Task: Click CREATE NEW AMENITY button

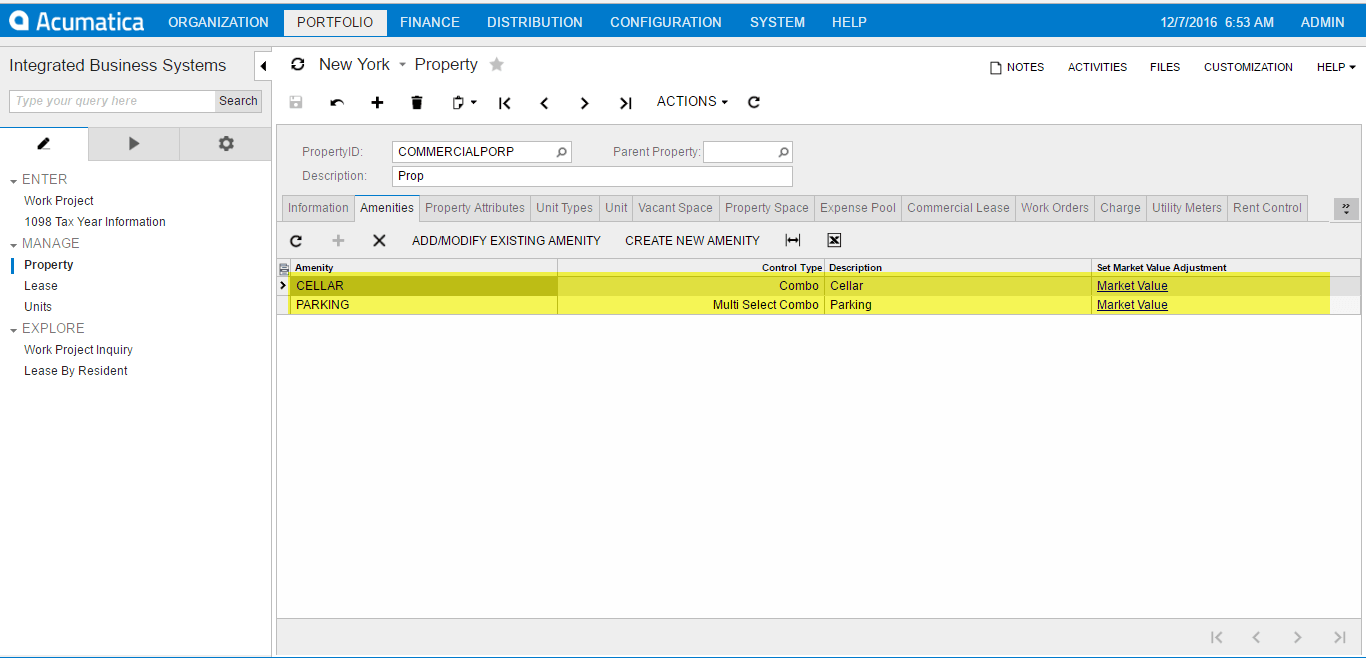Action: pyautogui.click(x=692, y=241)
